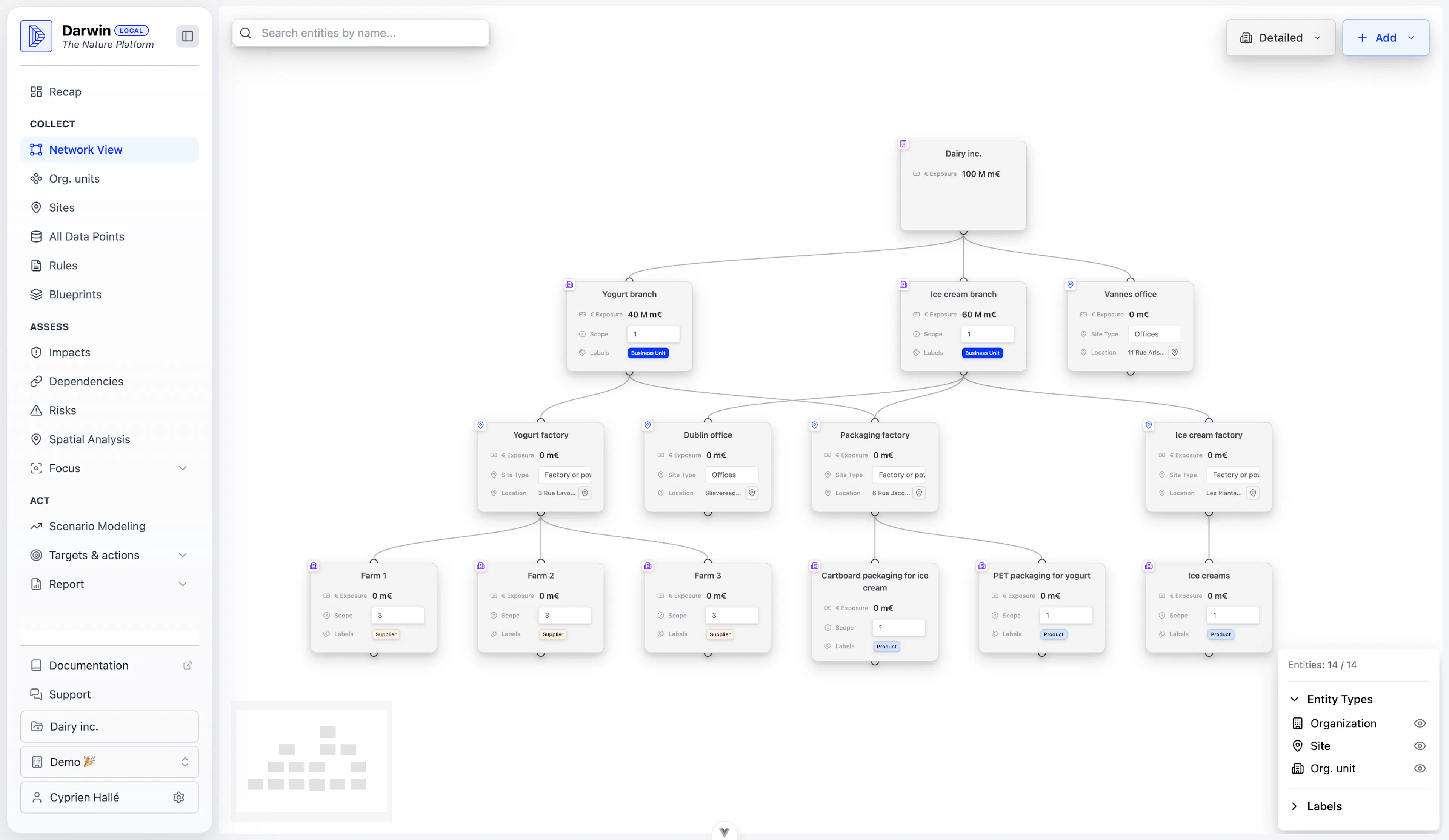Click the site pin icon on Ice cream factory node

click(1149, 425)
